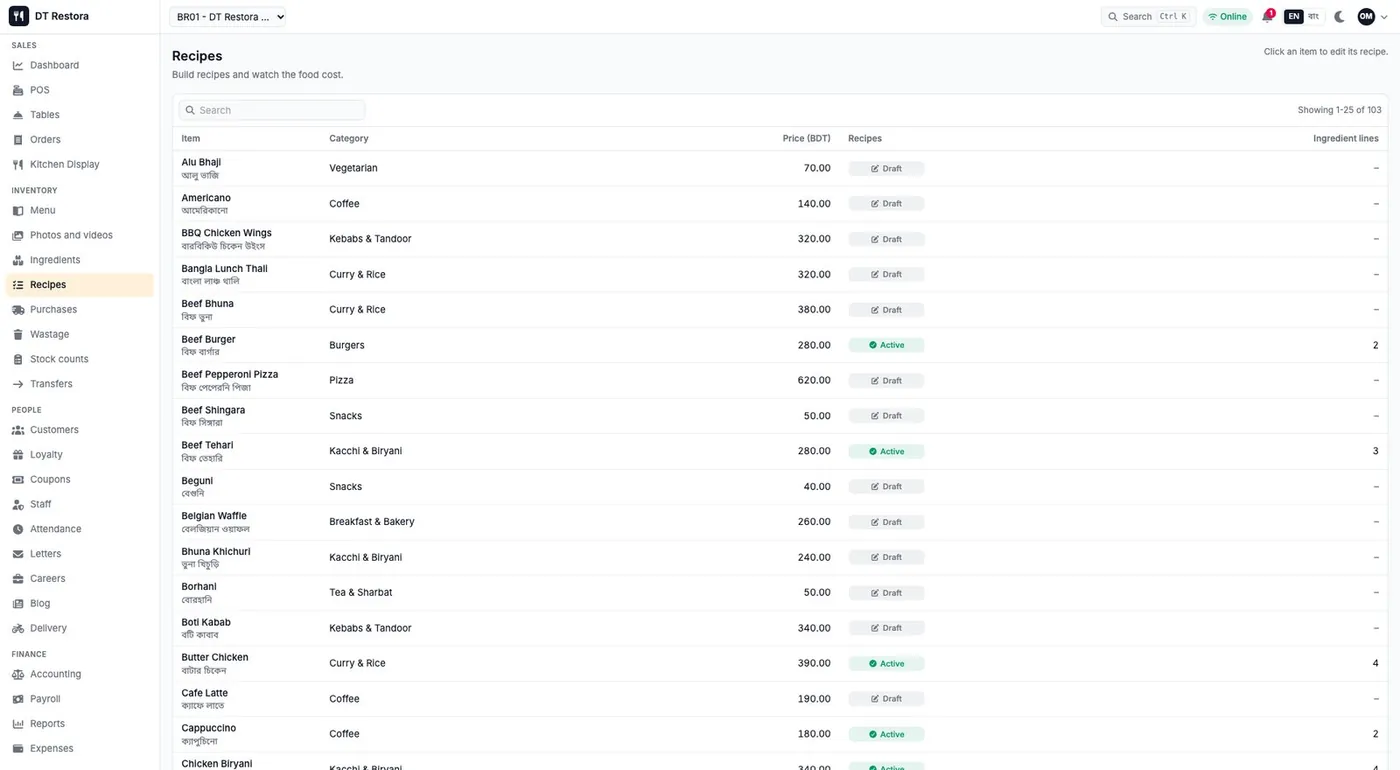Open Kitchen Display using its utensils icon
Viewport: 1400px width, 770px height.
[18, 165]
